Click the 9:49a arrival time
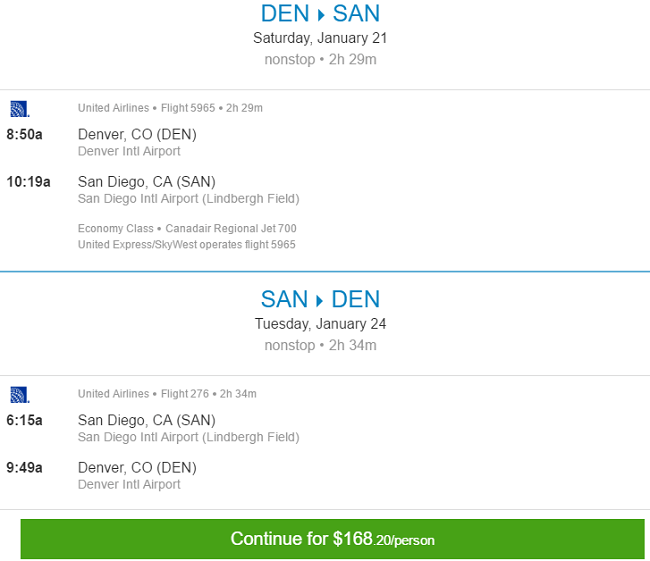The height and width of the screenshot is (561, 650). [x=24, y=467]
